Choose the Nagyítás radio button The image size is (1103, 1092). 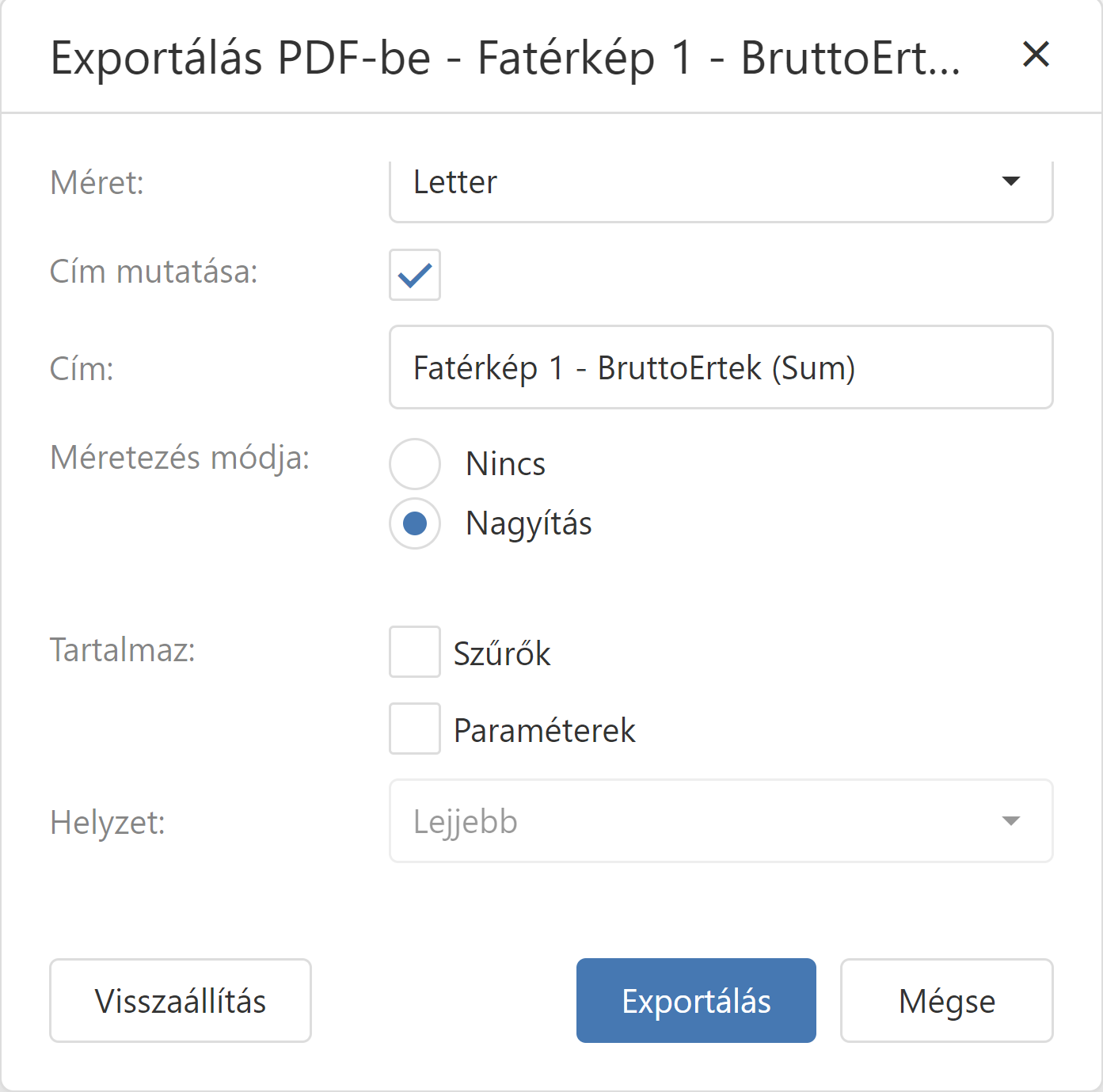pos(415,523)
